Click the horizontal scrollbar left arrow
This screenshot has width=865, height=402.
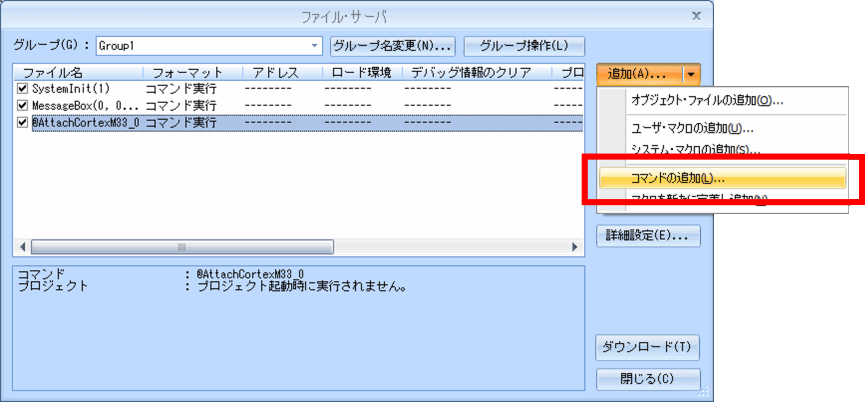(x=22, y=246)
